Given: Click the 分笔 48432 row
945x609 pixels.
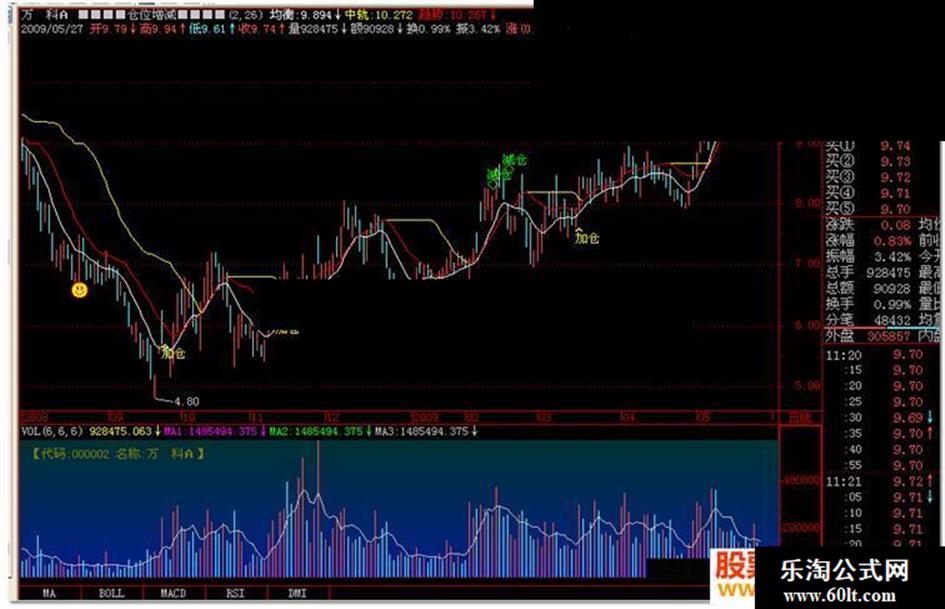Looking at the screenshot, I should coord(868,320).
